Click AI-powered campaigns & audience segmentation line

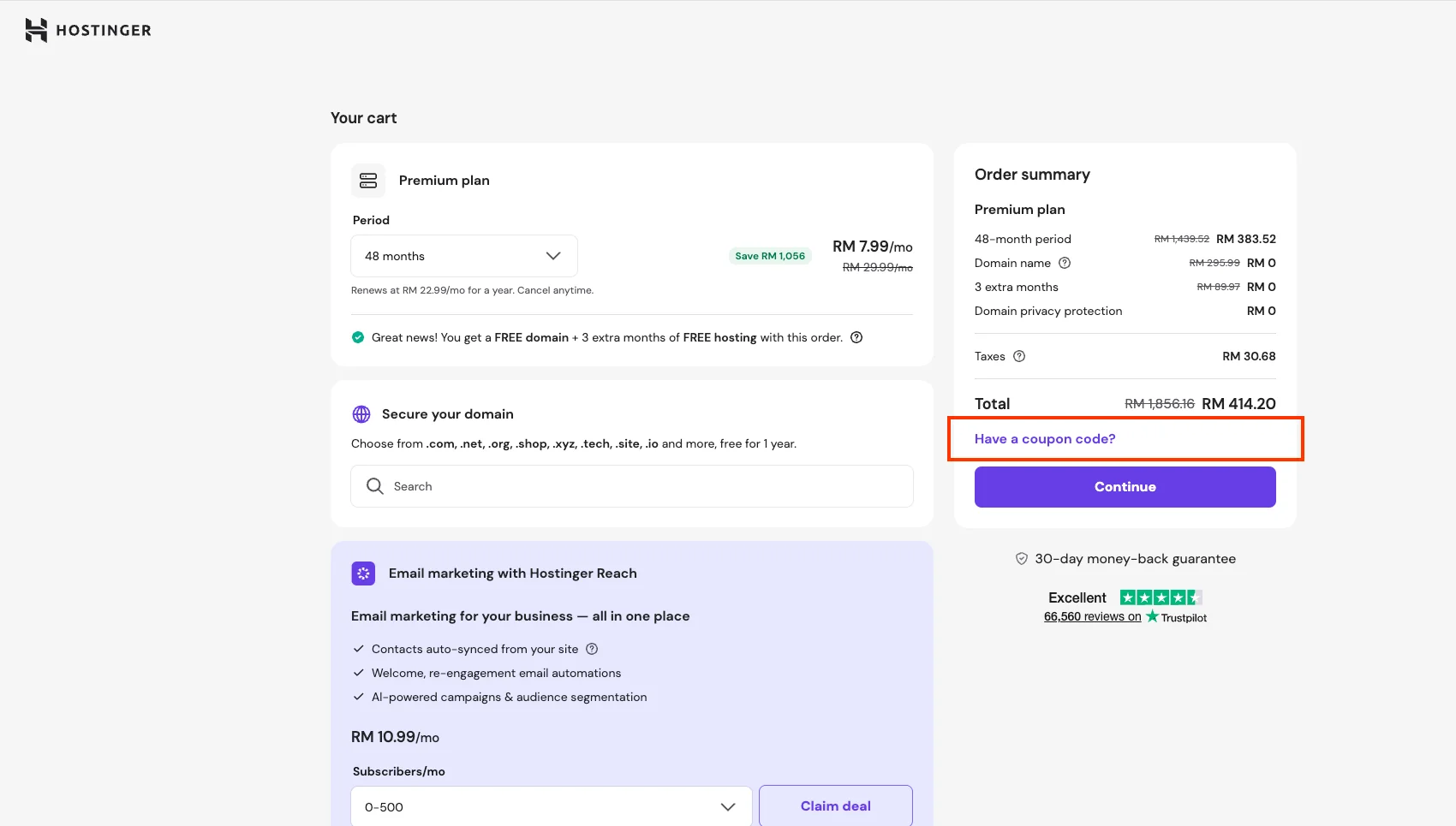coord(510,697)
